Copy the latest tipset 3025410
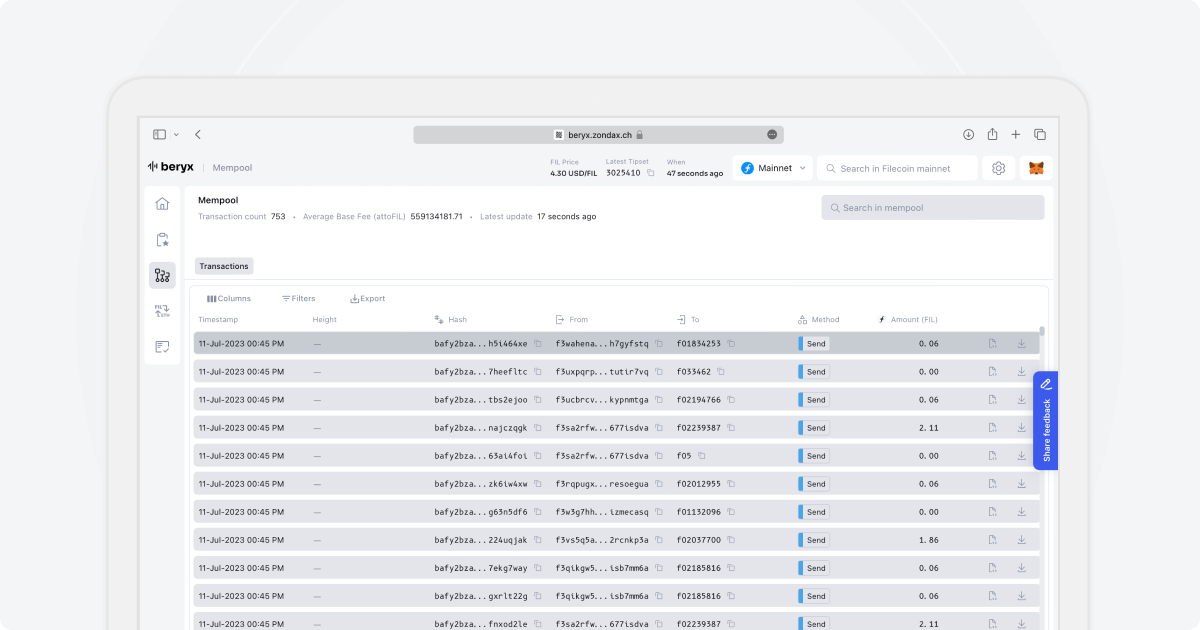Viewport: 1200px width, 630px height. (x=650, y=173)
